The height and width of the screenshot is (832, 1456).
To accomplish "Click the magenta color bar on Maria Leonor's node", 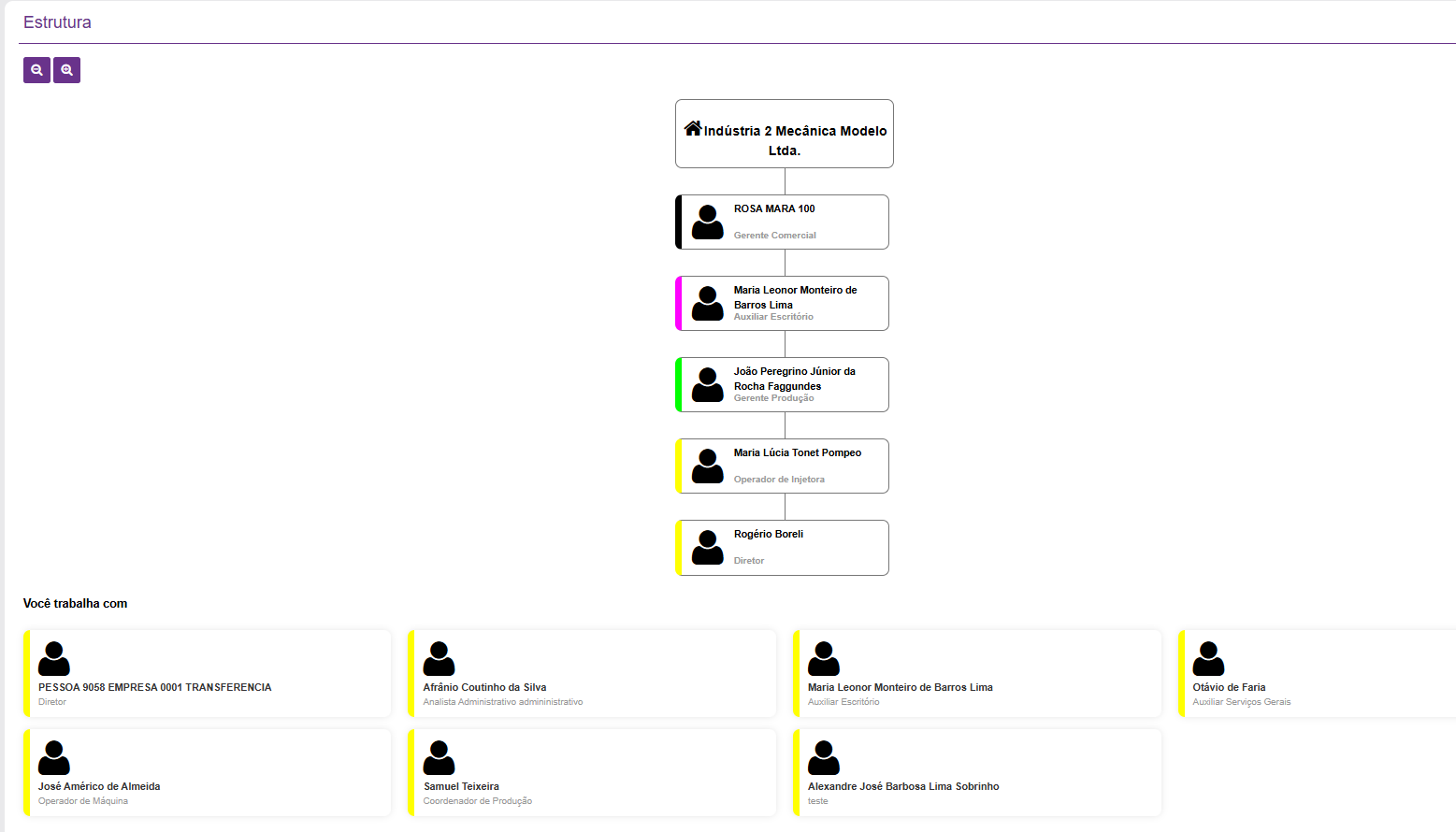I will click(x=678, y=304).
